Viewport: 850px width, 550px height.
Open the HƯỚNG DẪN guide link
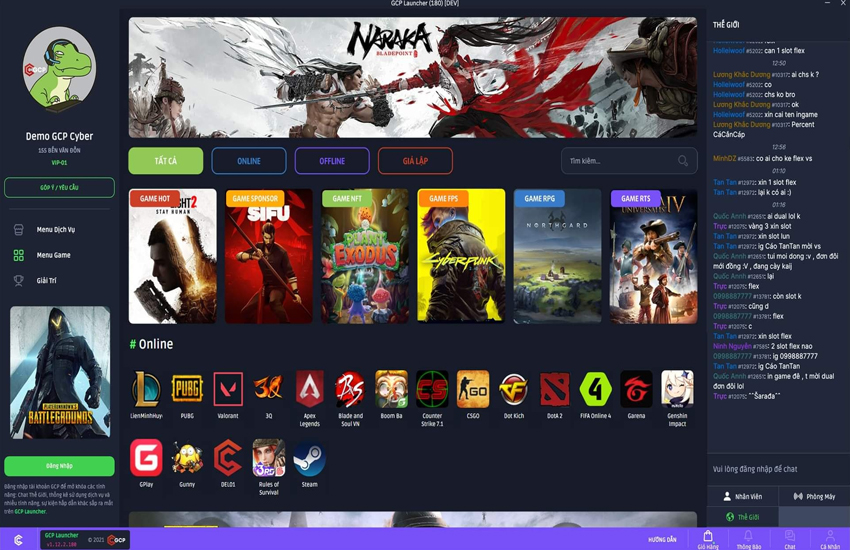[662, 540]
